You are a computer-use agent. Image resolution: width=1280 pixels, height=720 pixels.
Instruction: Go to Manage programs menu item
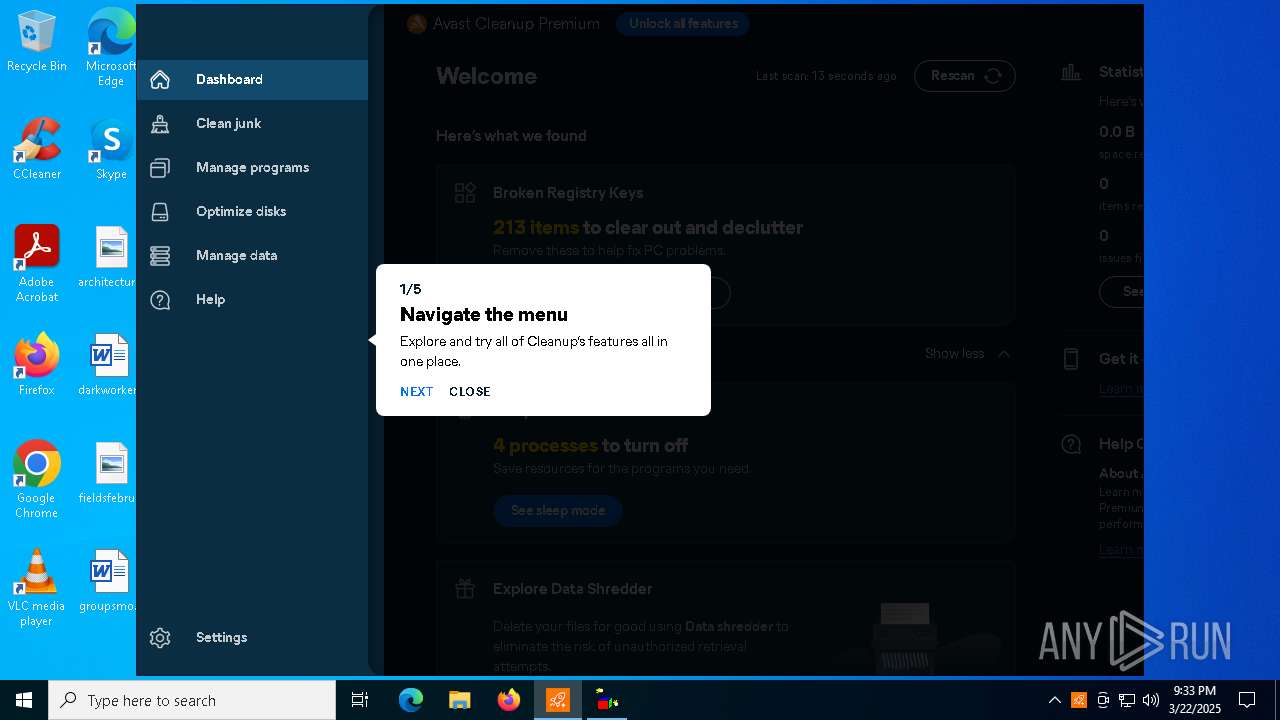pos(252,168)
